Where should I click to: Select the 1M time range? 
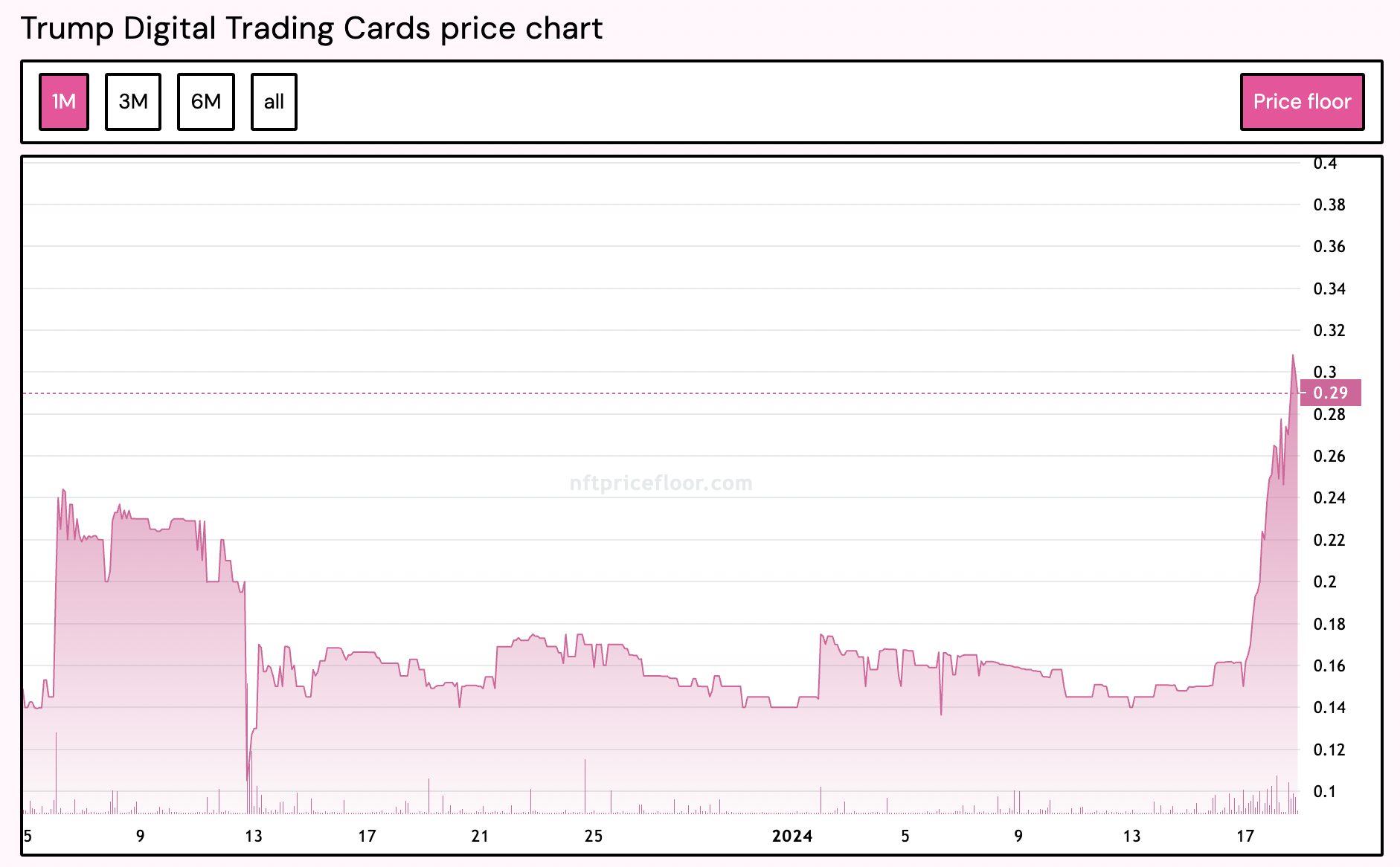pos(64,102)
